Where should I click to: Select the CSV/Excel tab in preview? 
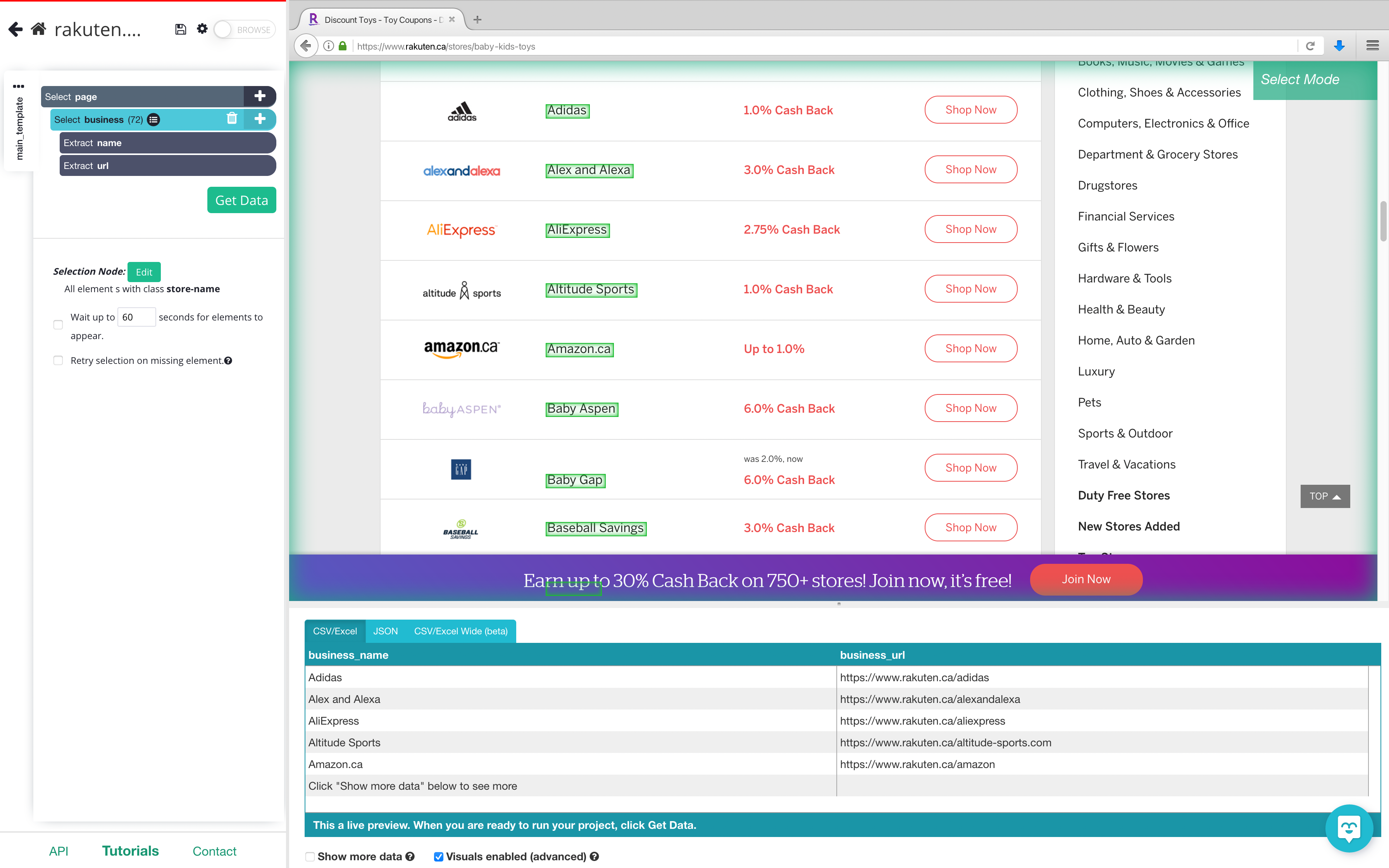[x=335, y=631]
